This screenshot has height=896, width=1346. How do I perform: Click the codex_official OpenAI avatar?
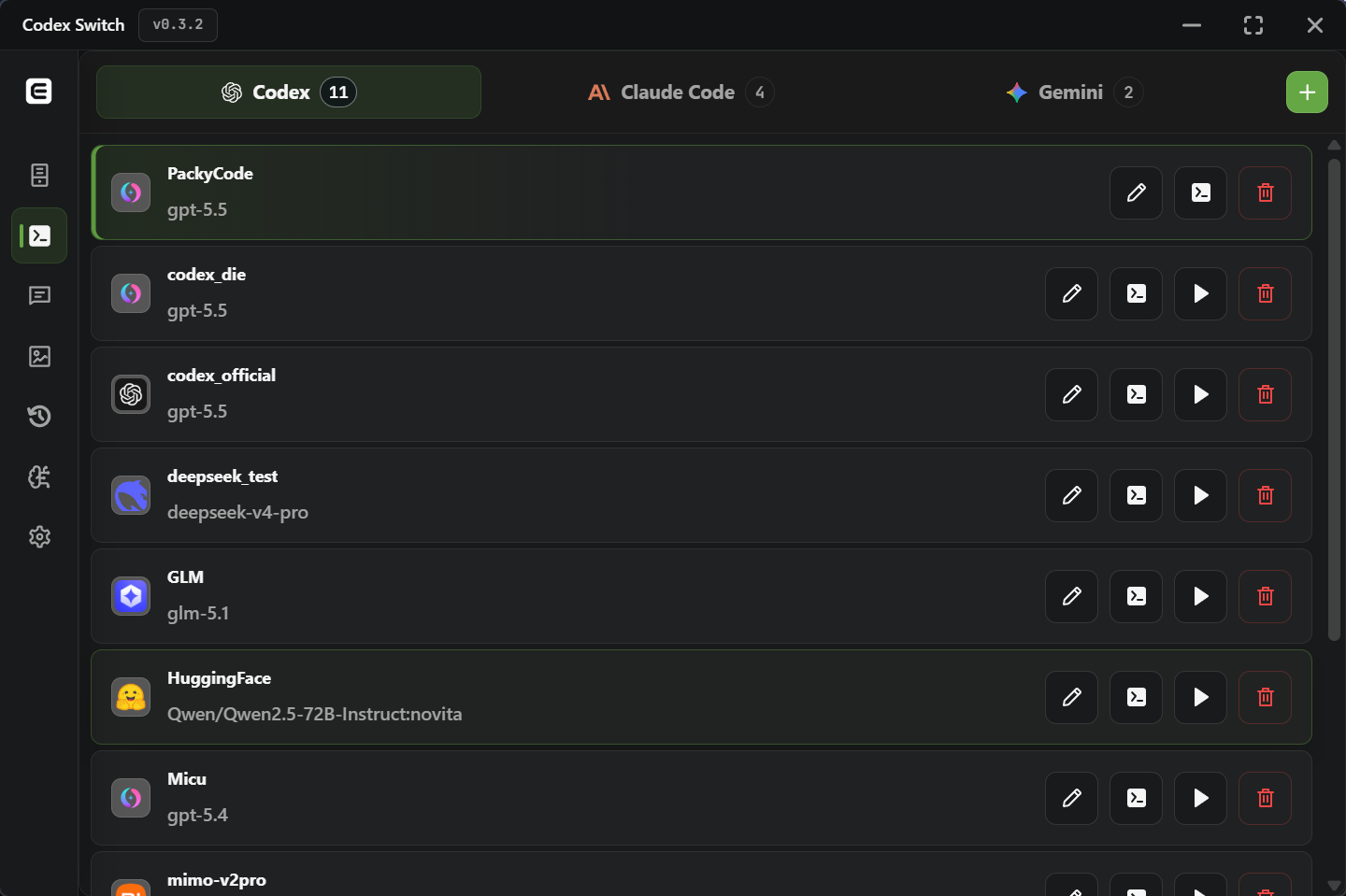click(x=131, y=394)
